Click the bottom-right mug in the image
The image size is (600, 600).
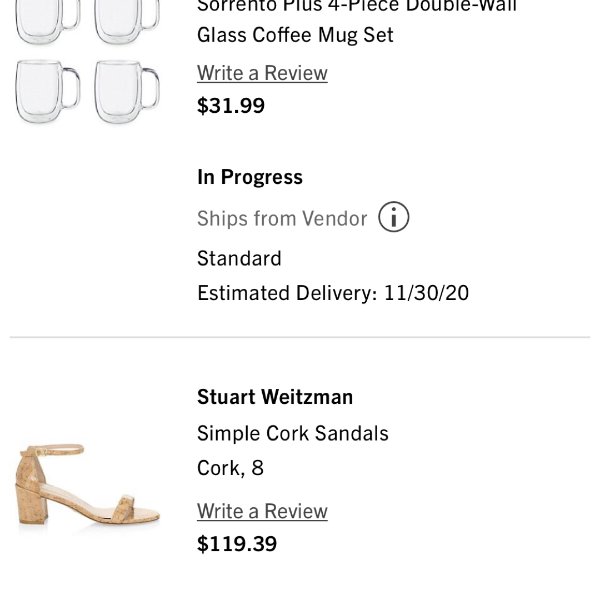(127, 92)
